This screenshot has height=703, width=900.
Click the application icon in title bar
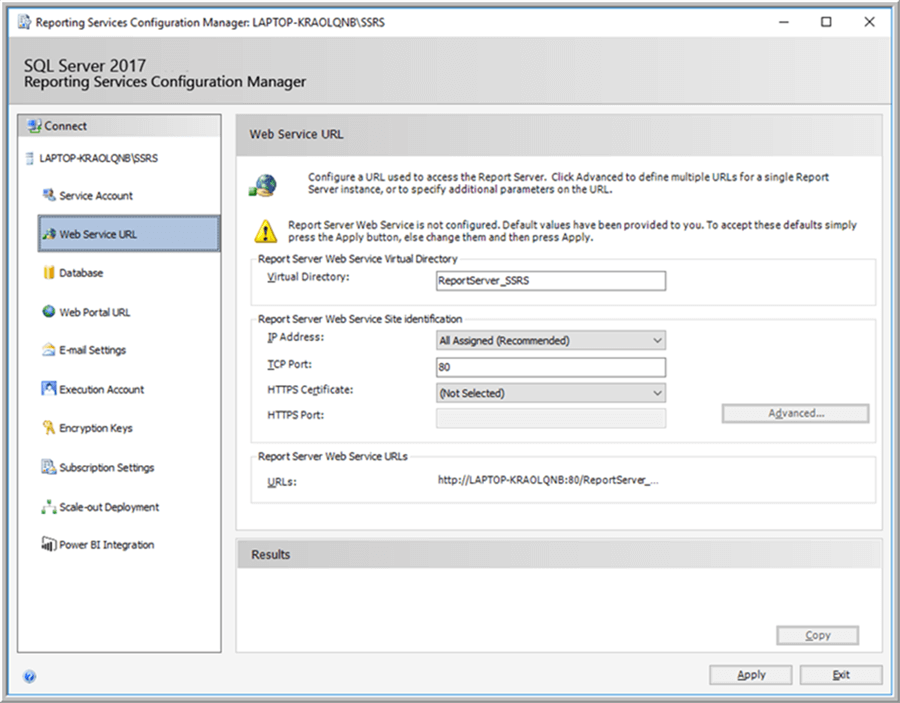point(24,22)
